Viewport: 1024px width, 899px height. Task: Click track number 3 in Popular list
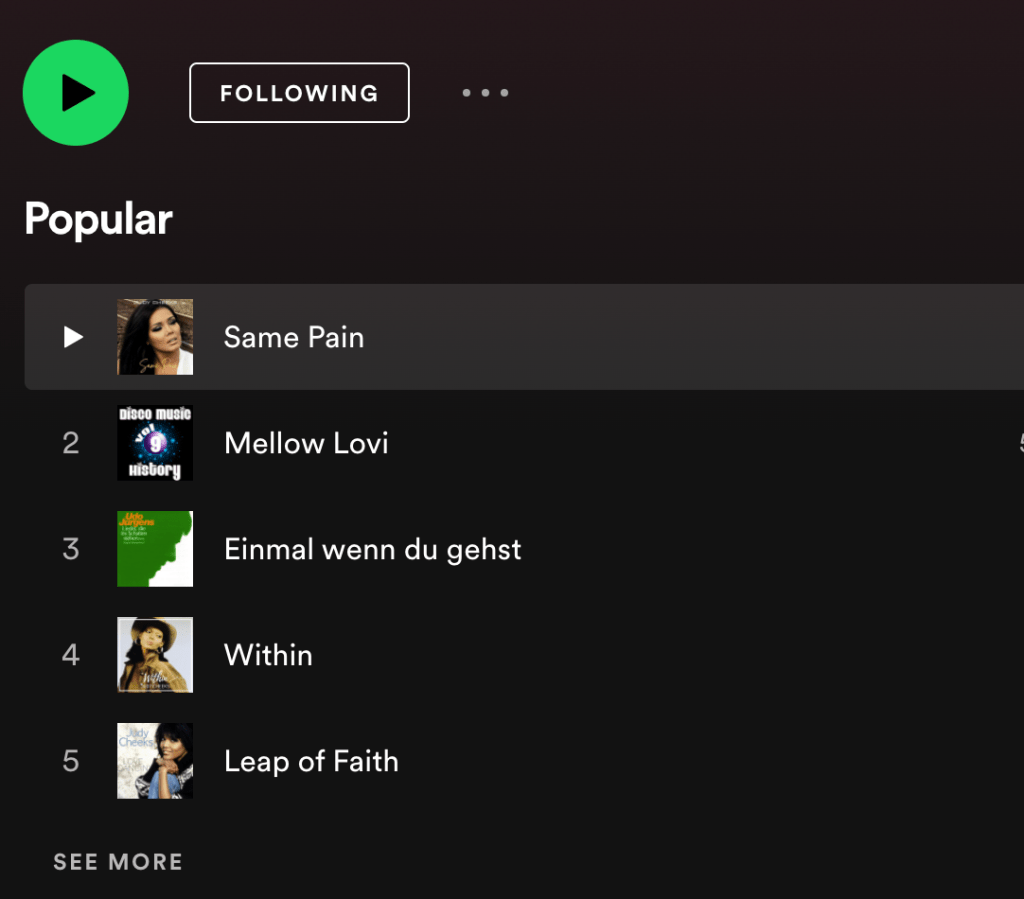point(70,549)
